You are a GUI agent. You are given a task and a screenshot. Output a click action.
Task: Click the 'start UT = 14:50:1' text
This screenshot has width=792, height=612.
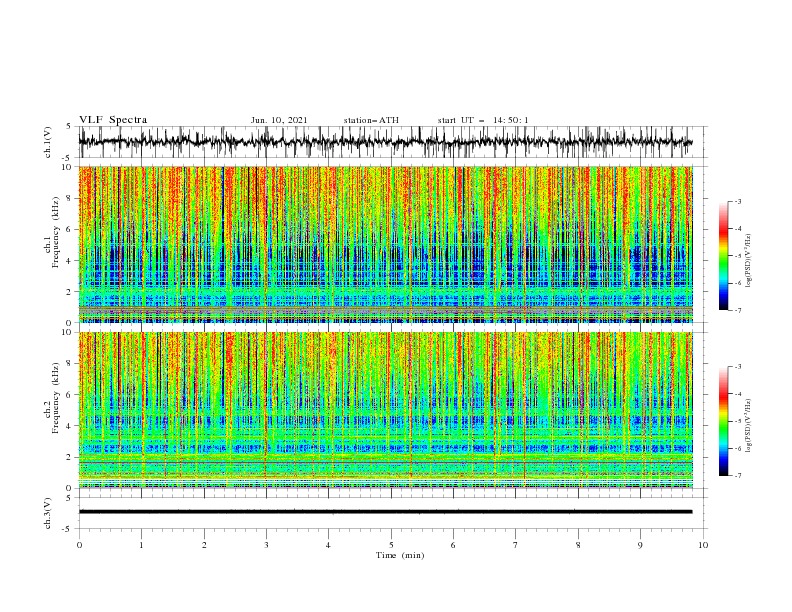click(x=483, y=120)
